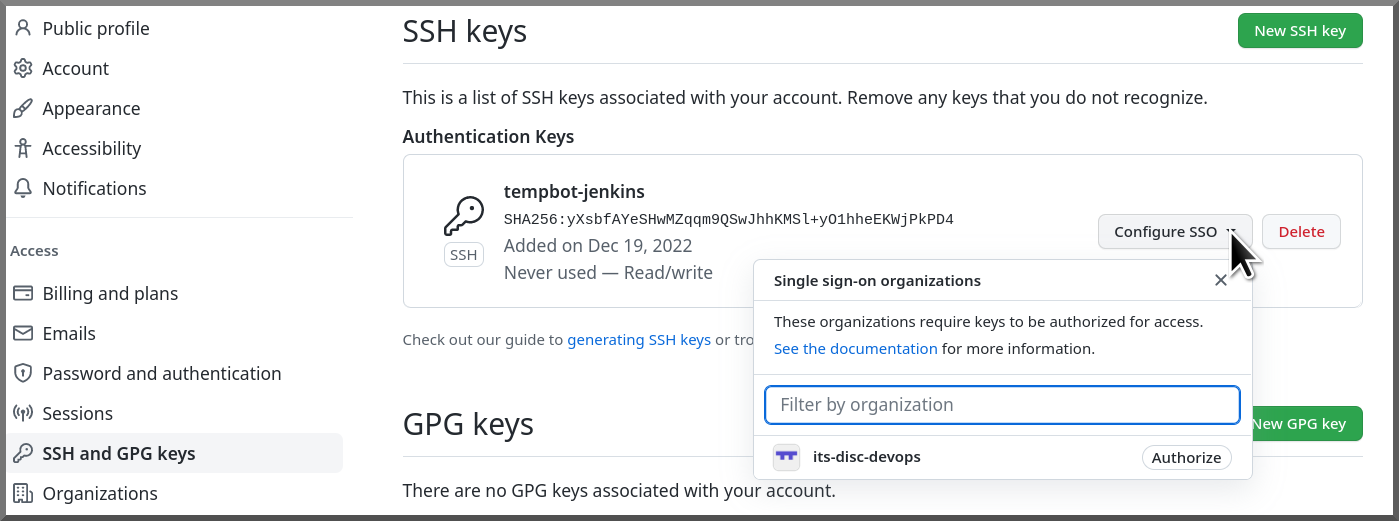Add a New SSH key
This screenshot has height=521, width=1399.
[1300, 30]
